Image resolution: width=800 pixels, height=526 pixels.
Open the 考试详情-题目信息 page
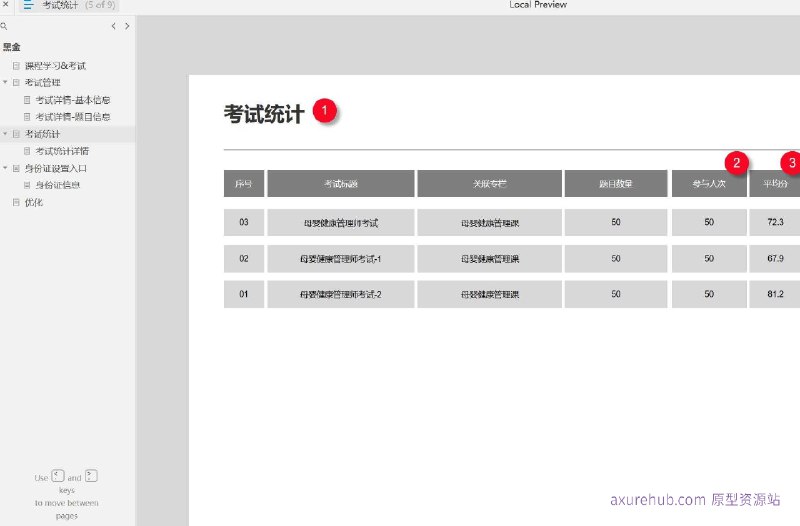[72, 117]
